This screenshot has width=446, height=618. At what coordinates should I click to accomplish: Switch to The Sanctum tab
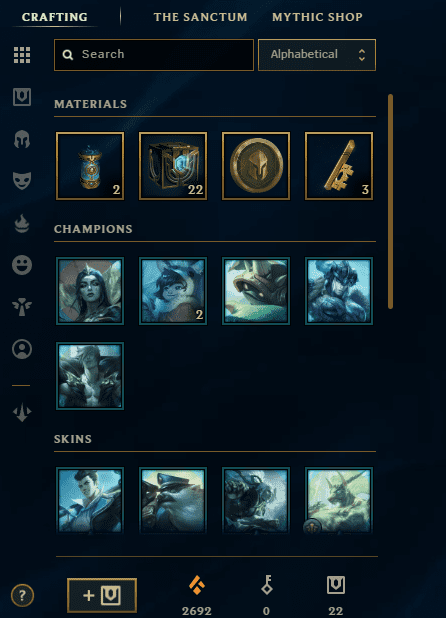tap(201, 17)
